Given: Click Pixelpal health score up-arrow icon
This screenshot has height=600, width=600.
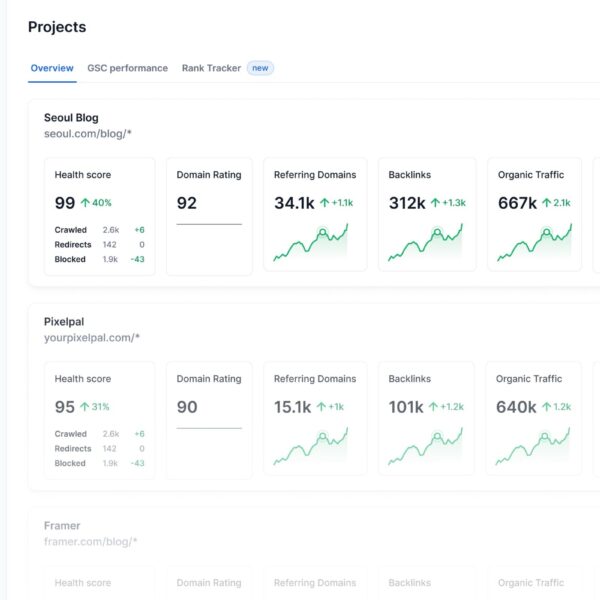Looking at the screenshot, I should [85, 407].
